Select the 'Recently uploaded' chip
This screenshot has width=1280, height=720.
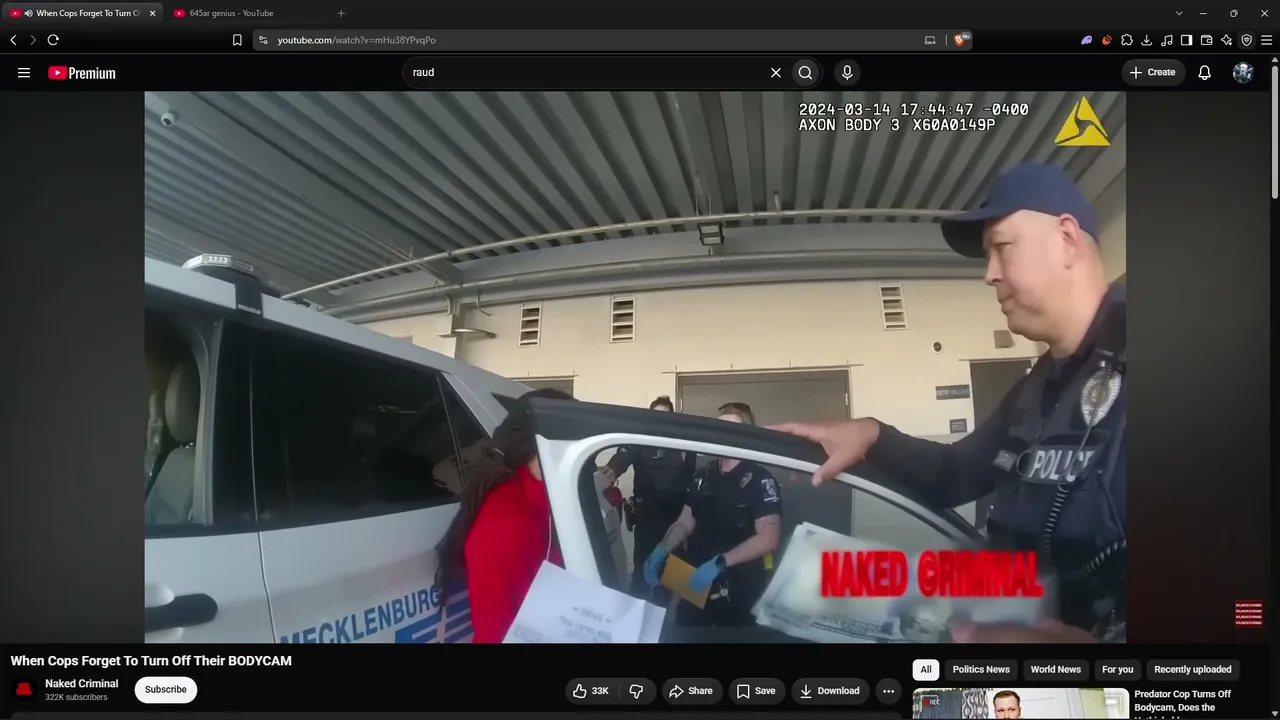click(x=1193, y=669)
